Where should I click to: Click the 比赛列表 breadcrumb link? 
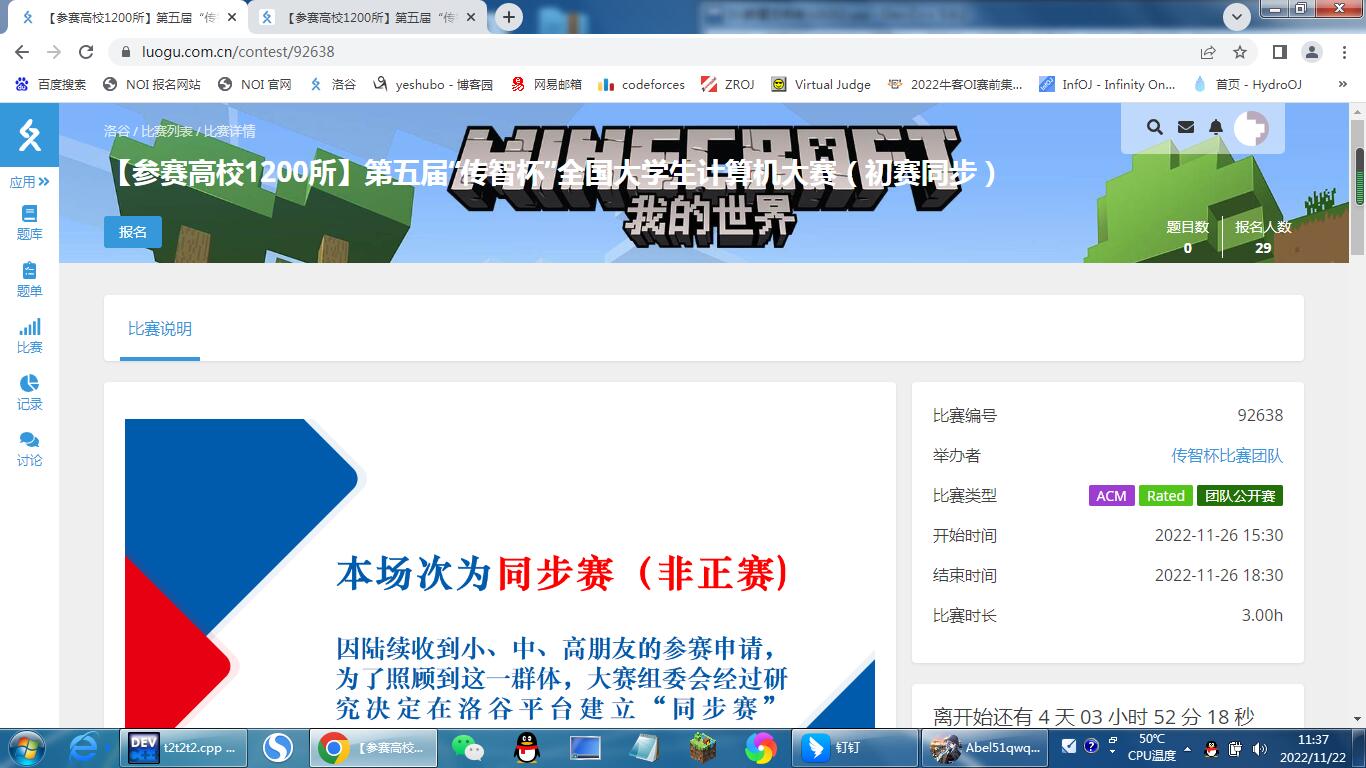(x=167, y=131)
